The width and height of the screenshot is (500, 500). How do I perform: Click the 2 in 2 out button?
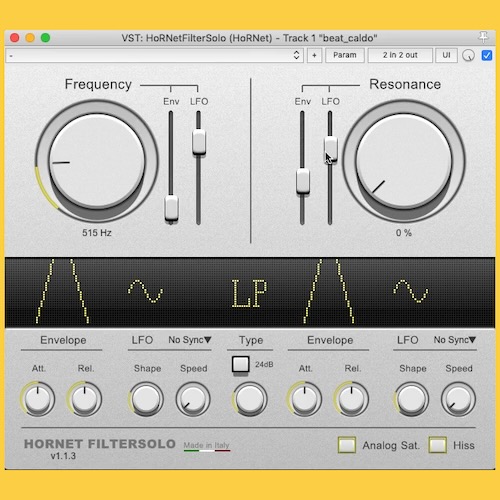pos(400,55)
